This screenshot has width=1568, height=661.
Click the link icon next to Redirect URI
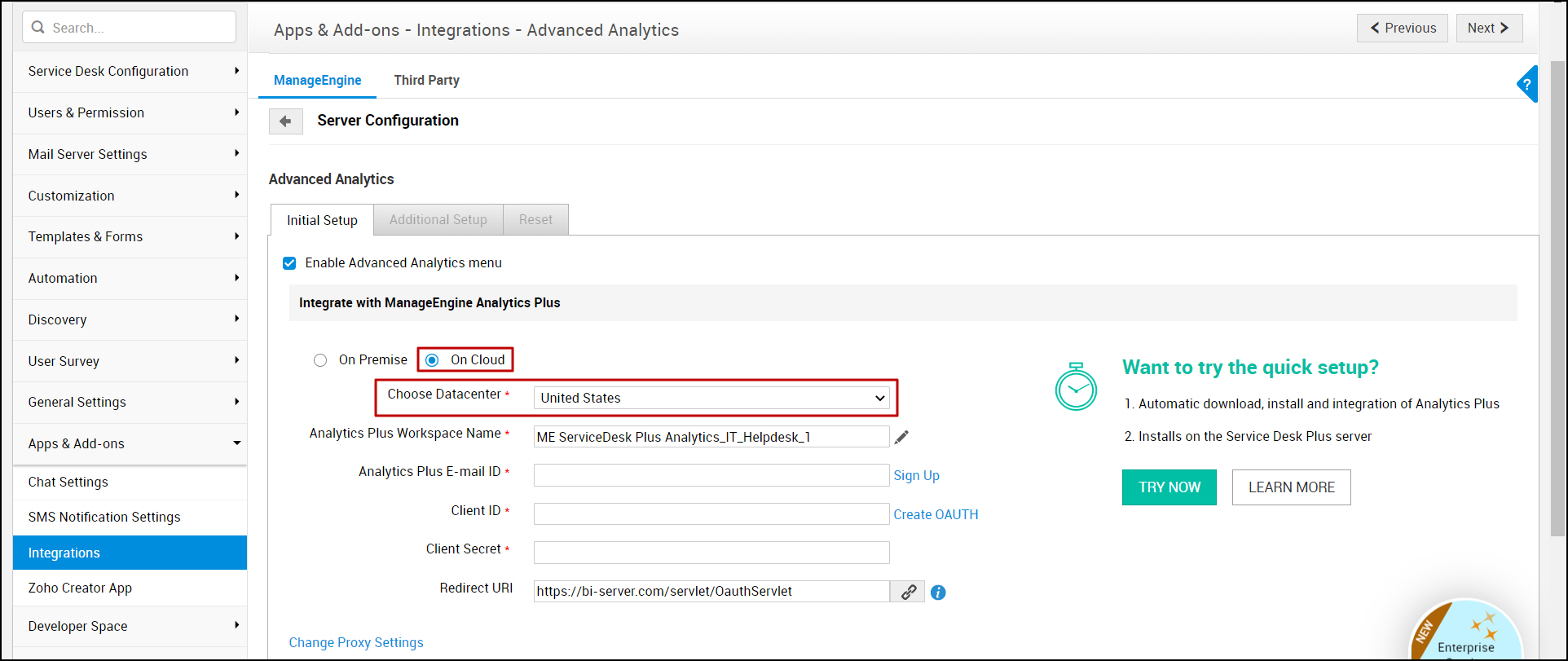[908, 593]
